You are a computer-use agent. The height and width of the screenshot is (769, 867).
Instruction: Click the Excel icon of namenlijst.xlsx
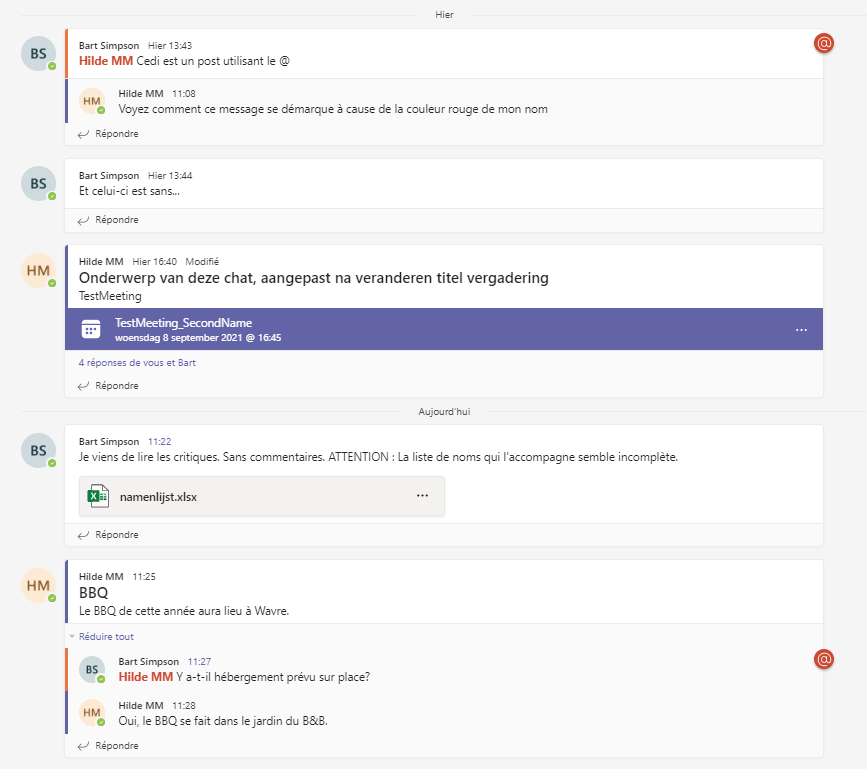coord(98,496)
